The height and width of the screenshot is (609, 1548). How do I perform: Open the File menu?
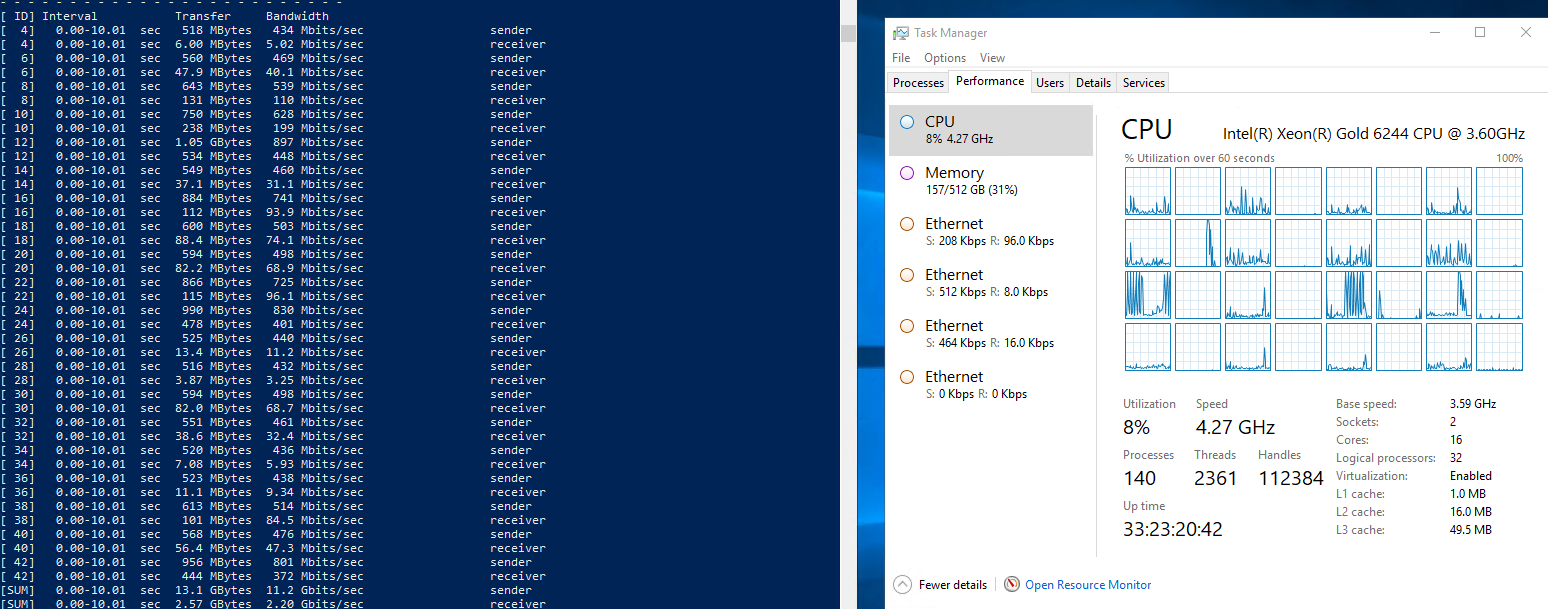pyautogui.click(x=901, y=58)
